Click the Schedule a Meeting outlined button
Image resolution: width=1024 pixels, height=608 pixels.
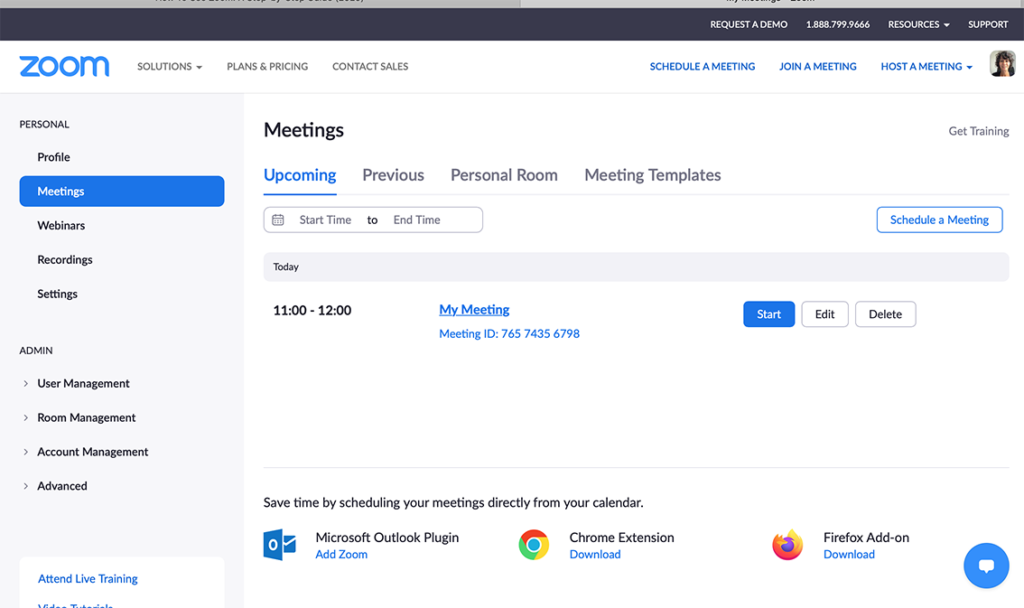coord(939,219)
